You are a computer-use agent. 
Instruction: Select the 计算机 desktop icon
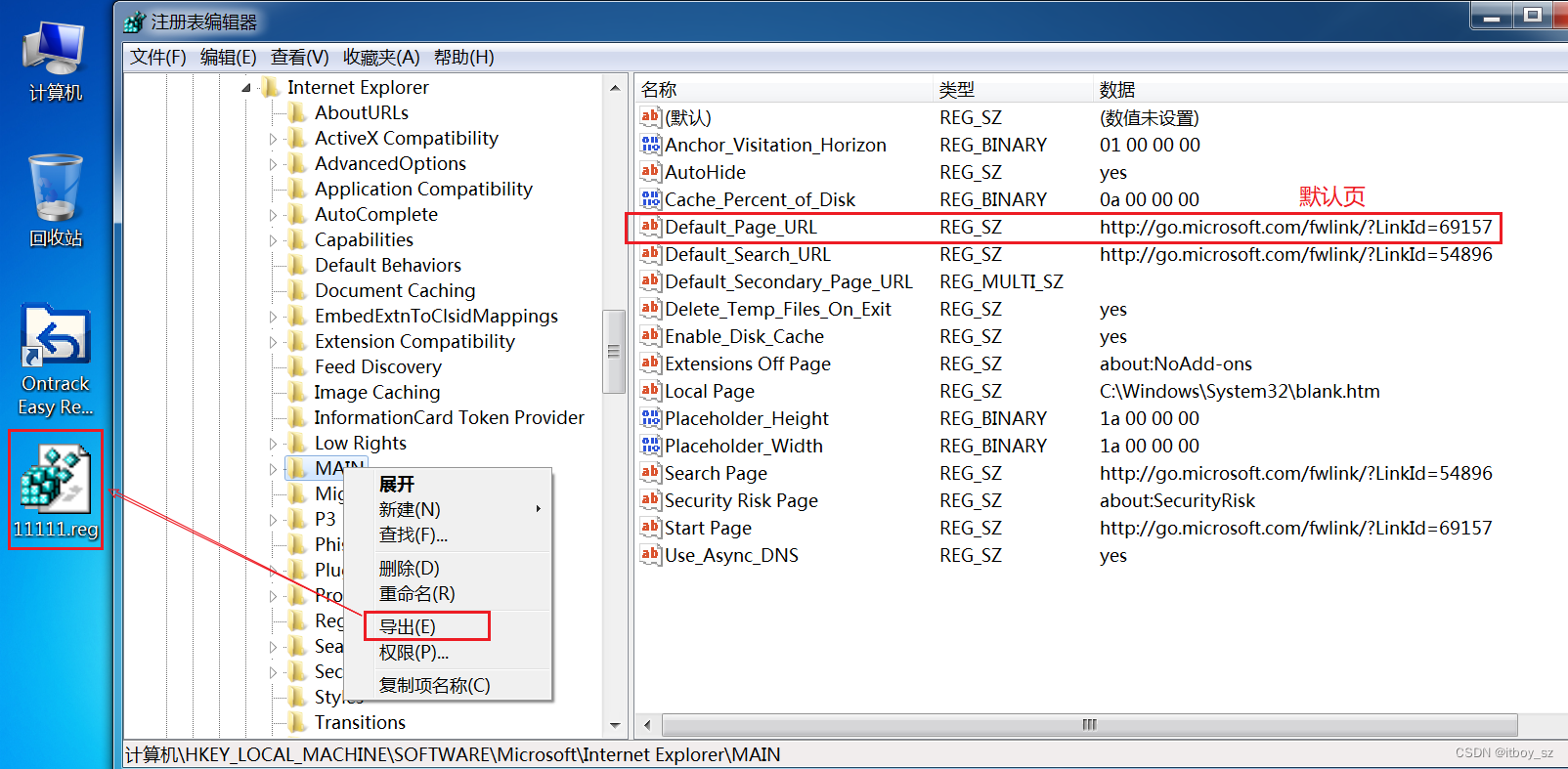coord(56,61)
